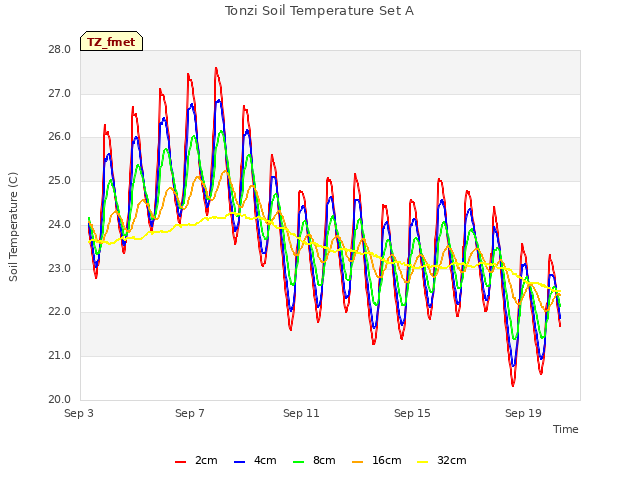Click the 25.0 y-axis tick label

[60, 180]
